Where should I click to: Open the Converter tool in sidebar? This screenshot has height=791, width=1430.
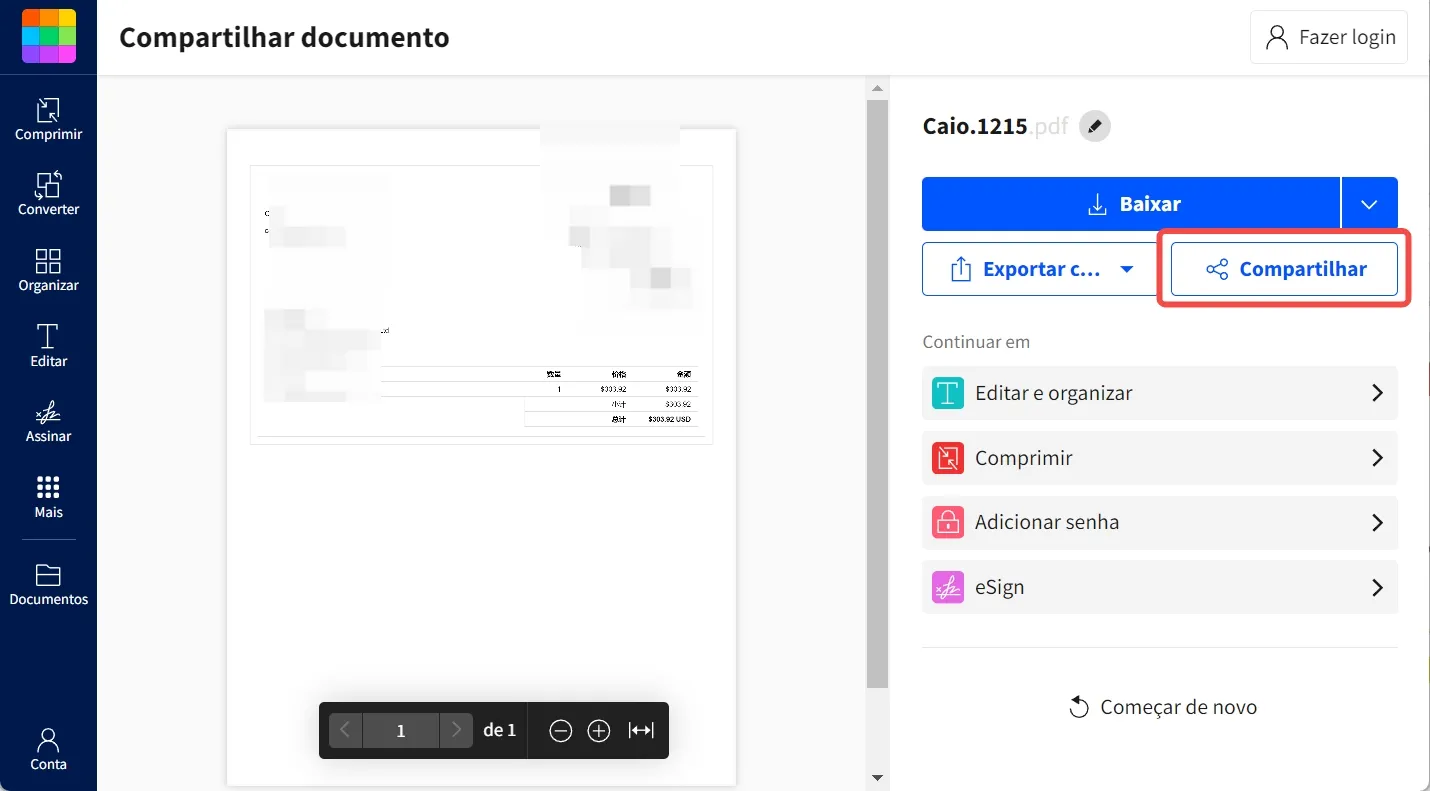click(x=48, y=194)
